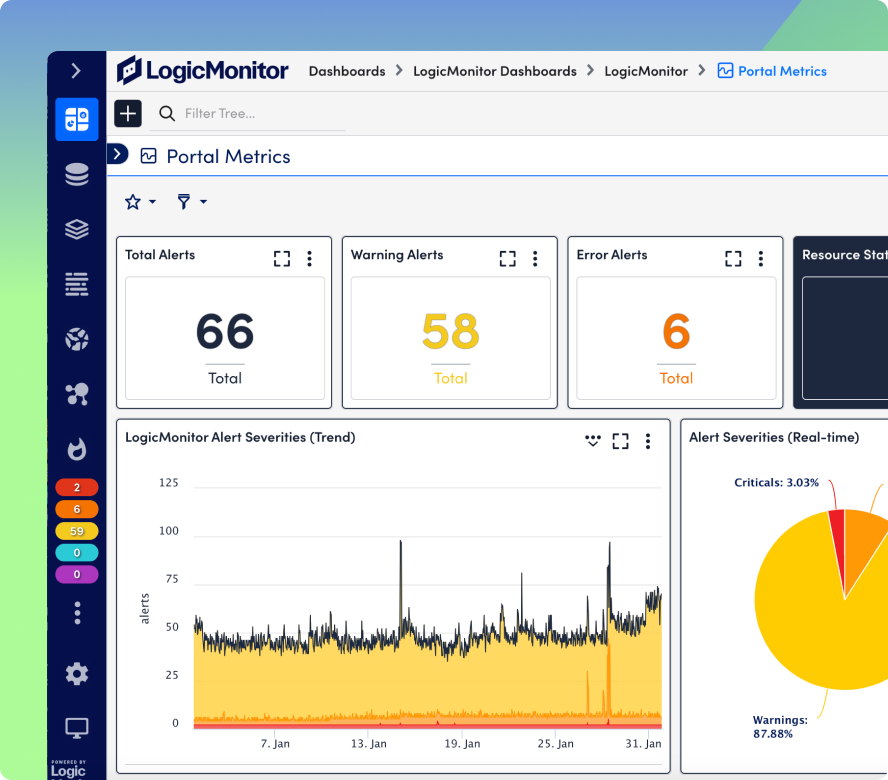
Task: Expand the dashboard tree panel arrow
Action: 117,154
